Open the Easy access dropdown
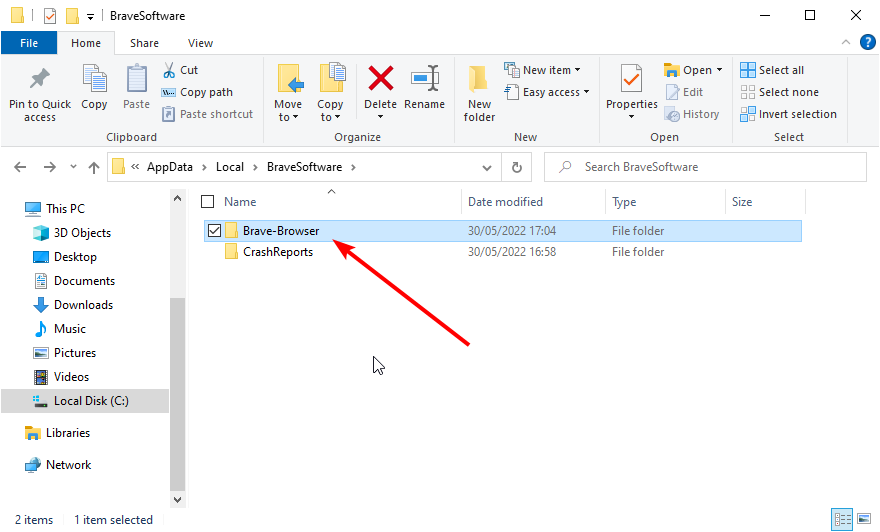The height and width of the screenshot is (532, 880). coord(547,92)
